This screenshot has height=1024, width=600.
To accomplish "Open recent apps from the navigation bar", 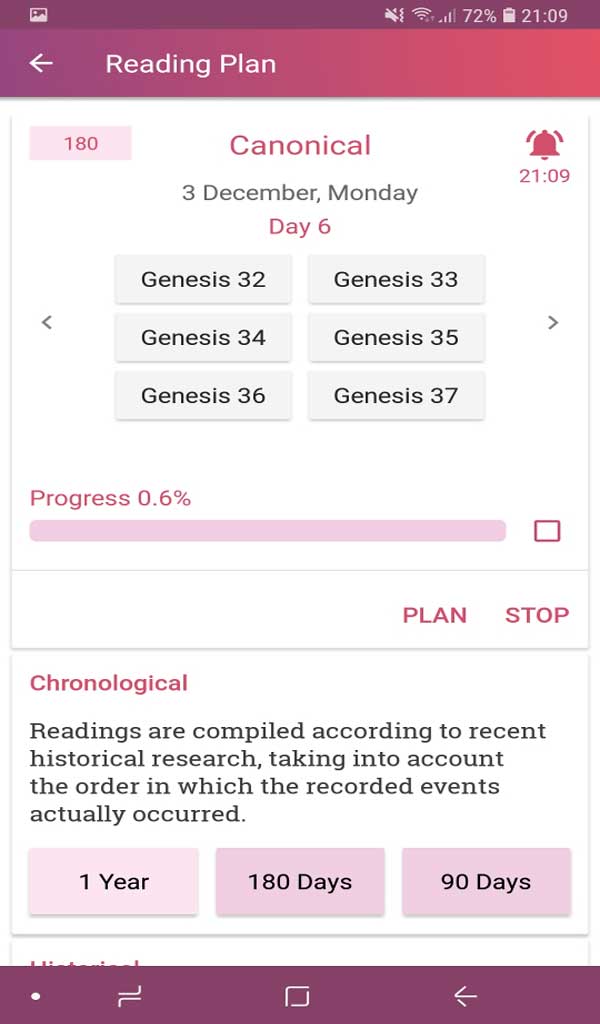I will (x=127, y=996).
